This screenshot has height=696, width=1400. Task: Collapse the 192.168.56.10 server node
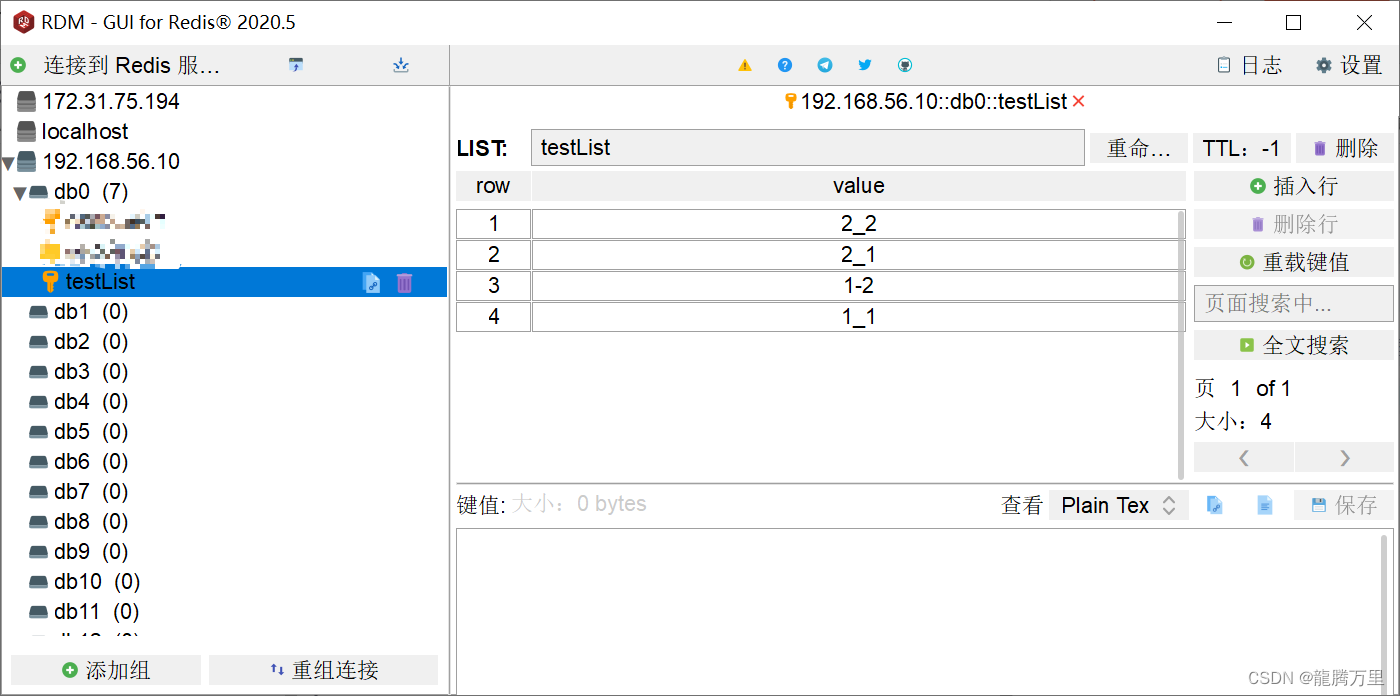click(x=8, y=163)
